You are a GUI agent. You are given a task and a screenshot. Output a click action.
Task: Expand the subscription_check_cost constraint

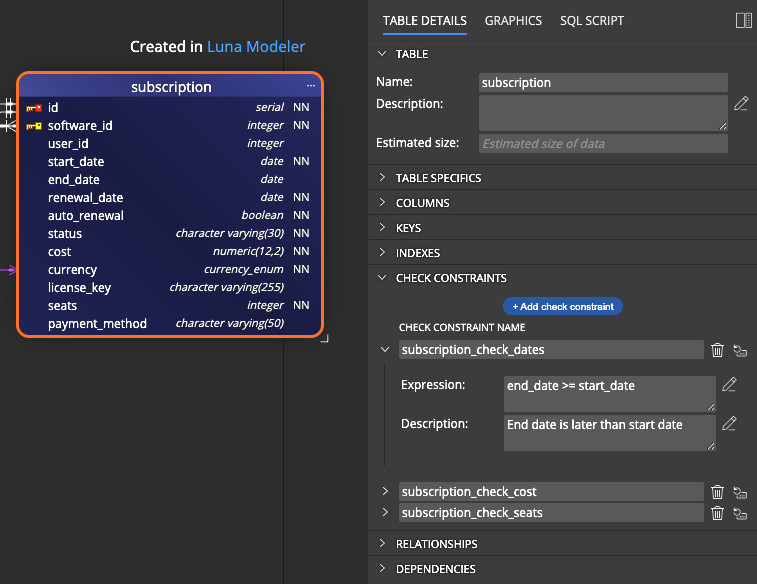pos(385,491)
